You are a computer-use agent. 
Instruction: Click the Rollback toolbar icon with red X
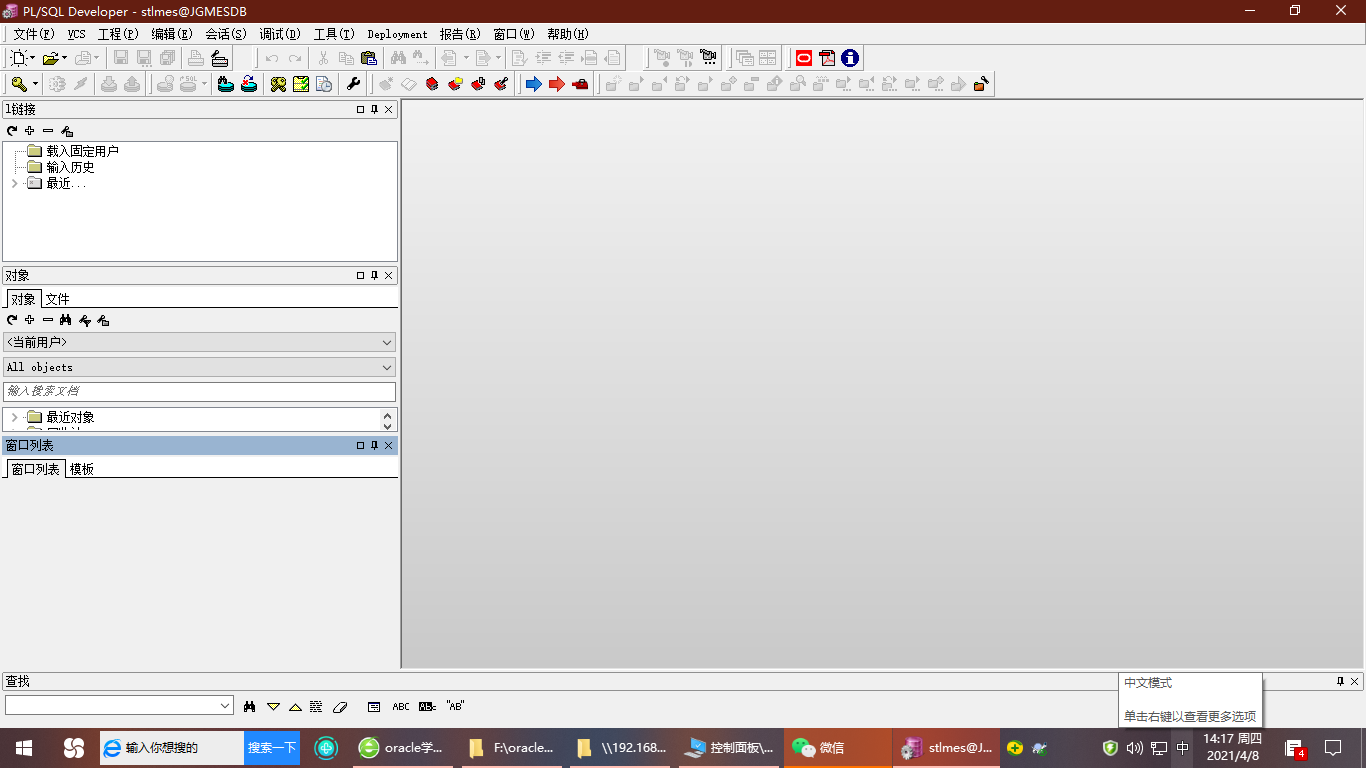249,84
